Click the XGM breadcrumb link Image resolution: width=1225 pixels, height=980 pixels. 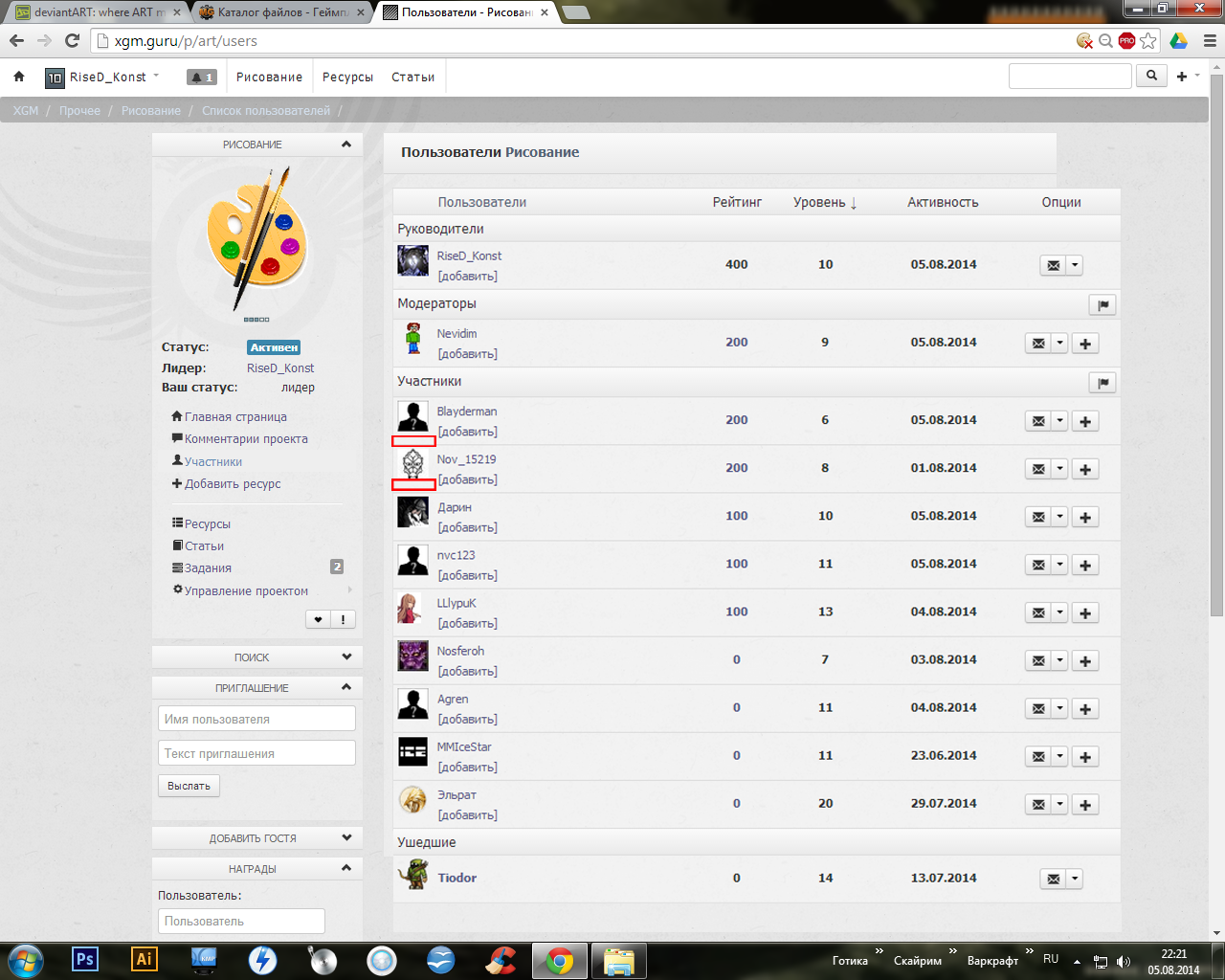point(26,110)
